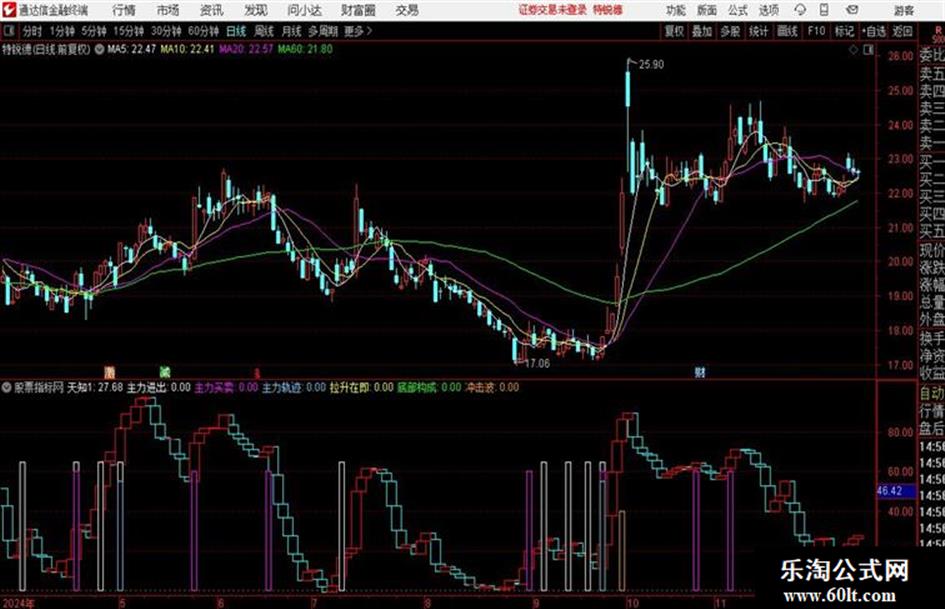Open the mobile phone icon
This screenshot has height=609, width=945.
pyautogui.click(x=824, y=10)
